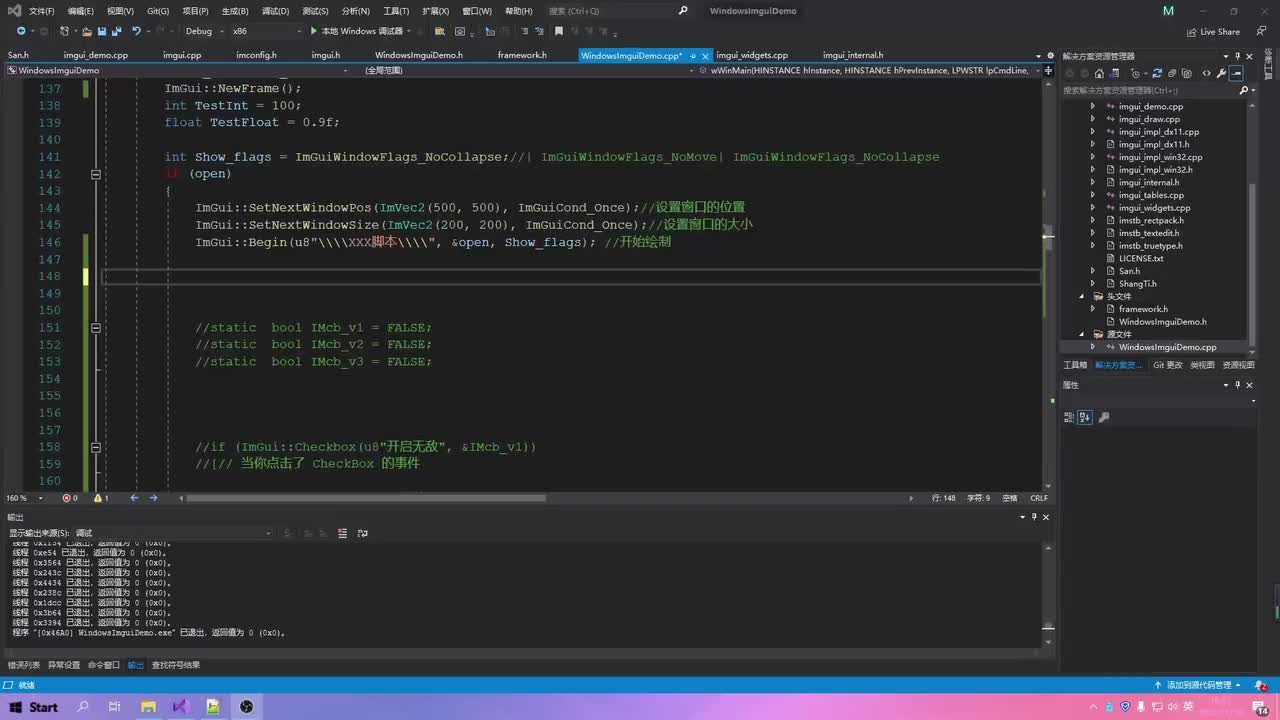
Task: Click the next issue navigation arrow
Action: 153,498
